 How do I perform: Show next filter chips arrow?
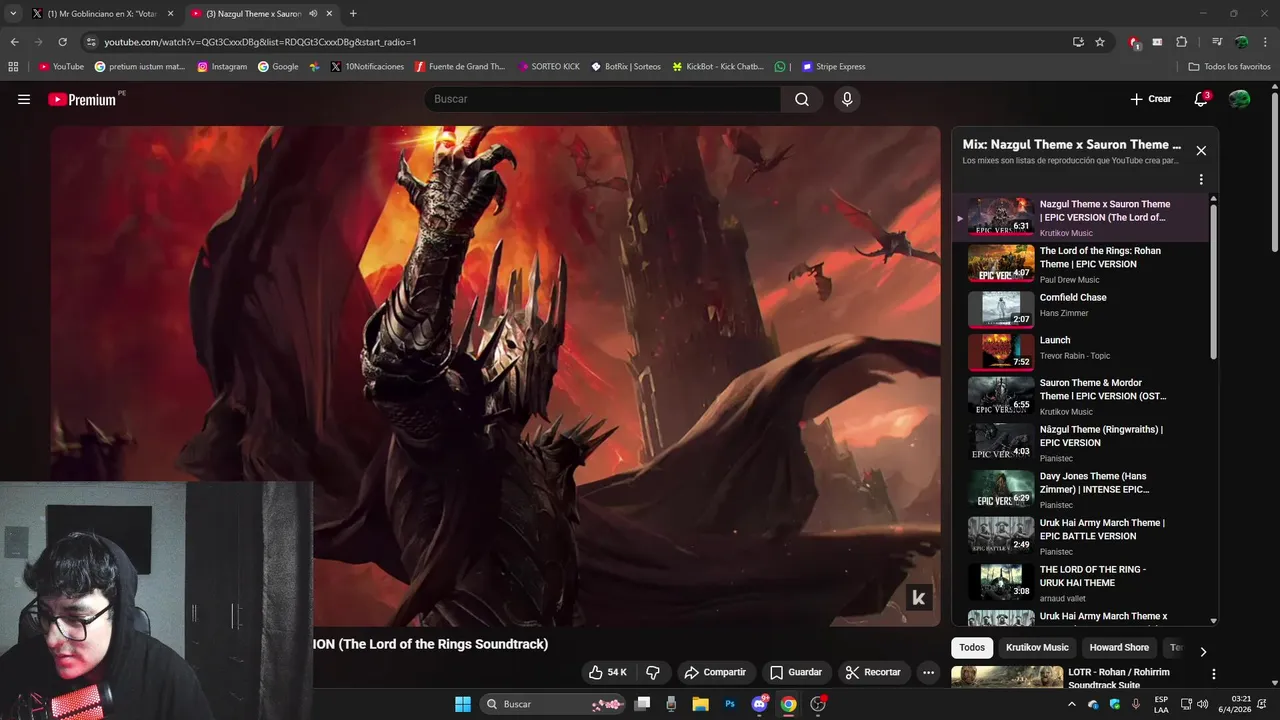click(1203, 652)
